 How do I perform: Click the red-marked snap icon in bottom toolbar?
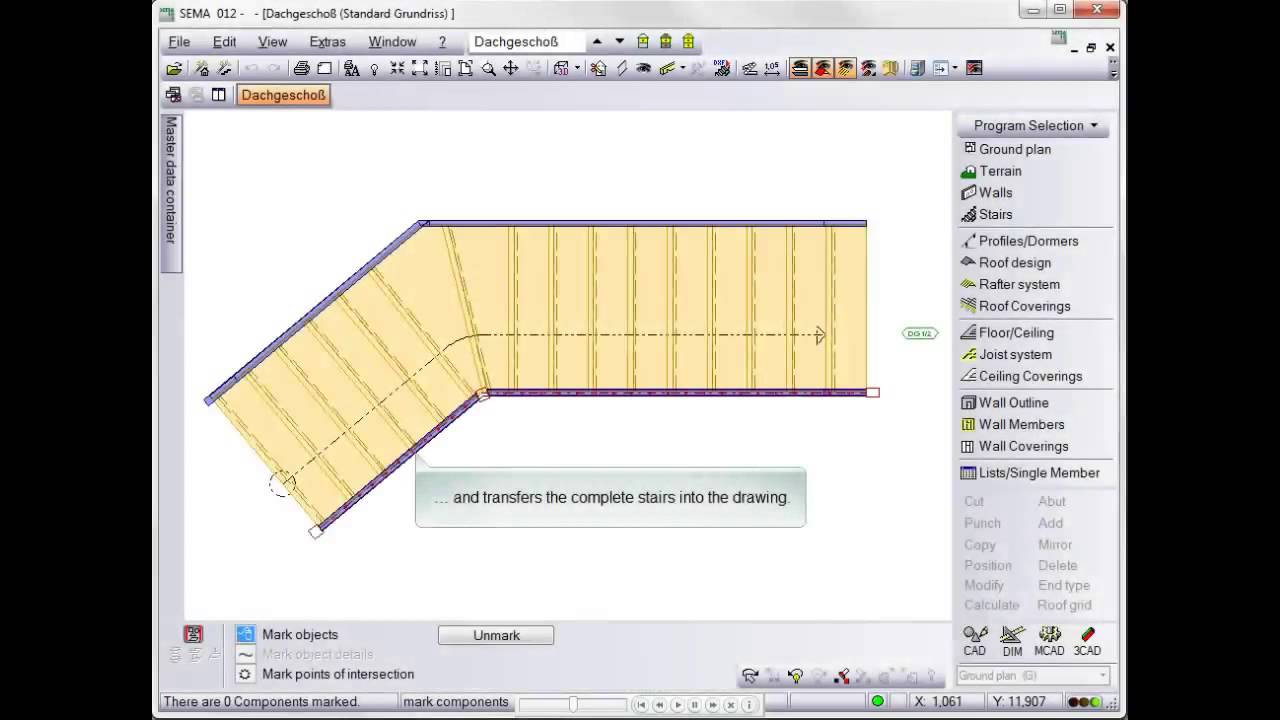pos(841,677)
